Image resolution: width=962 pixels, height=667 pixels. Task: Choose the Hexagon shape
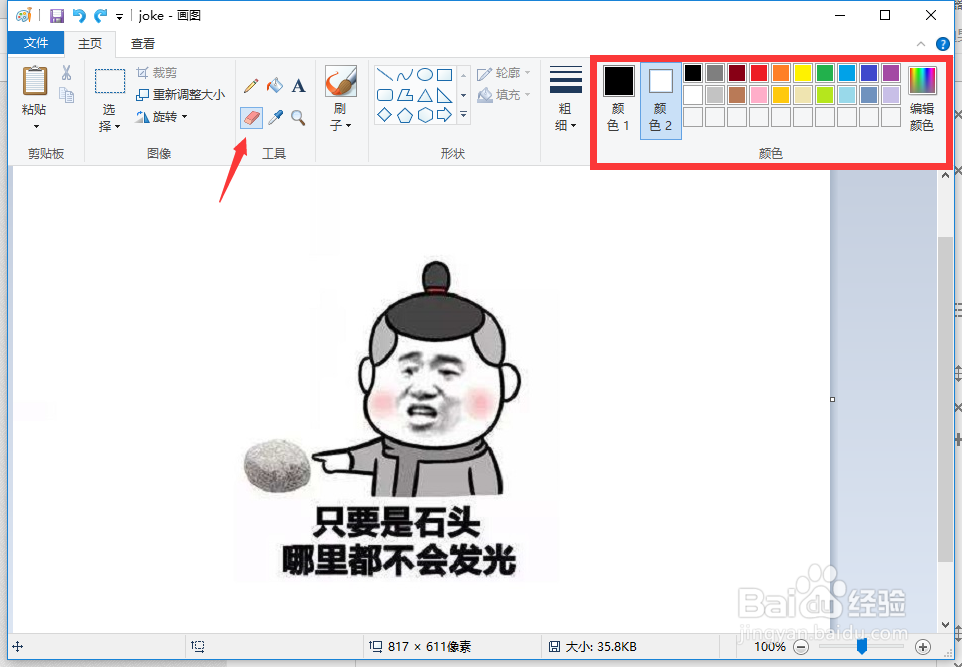pyautogui.click(x=425, y=115)
